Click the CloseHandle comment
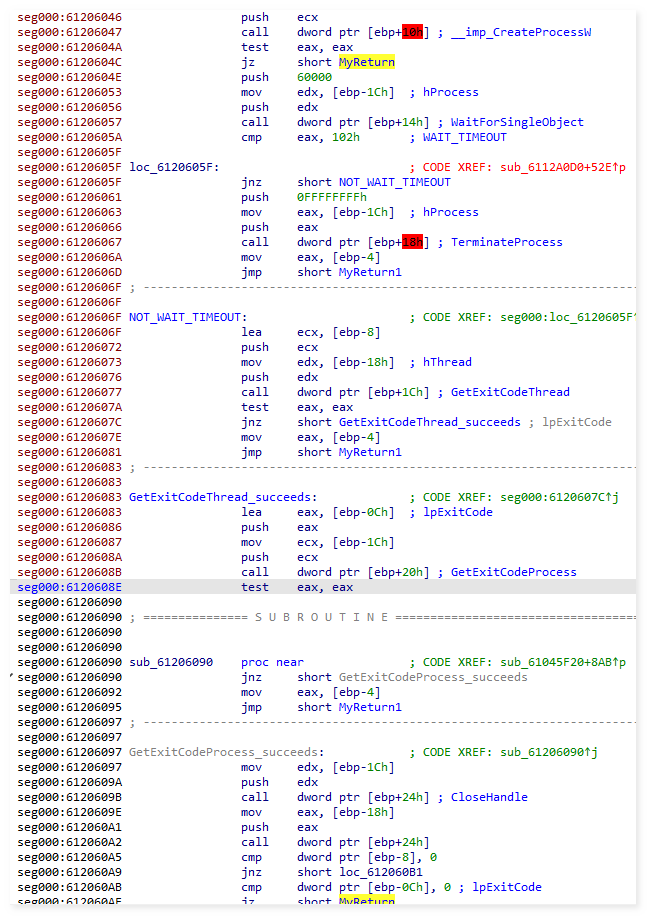The height and width of the screenshot is (916, 647). [489, 797]
